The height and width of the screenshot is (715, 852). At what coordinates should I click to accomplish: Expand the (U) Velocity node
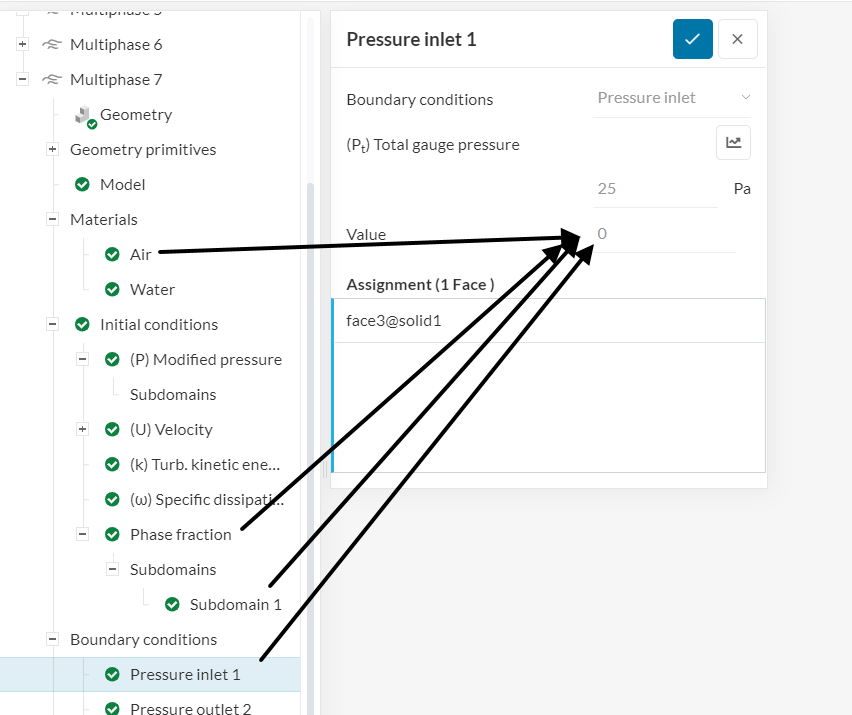pos(82,429)
